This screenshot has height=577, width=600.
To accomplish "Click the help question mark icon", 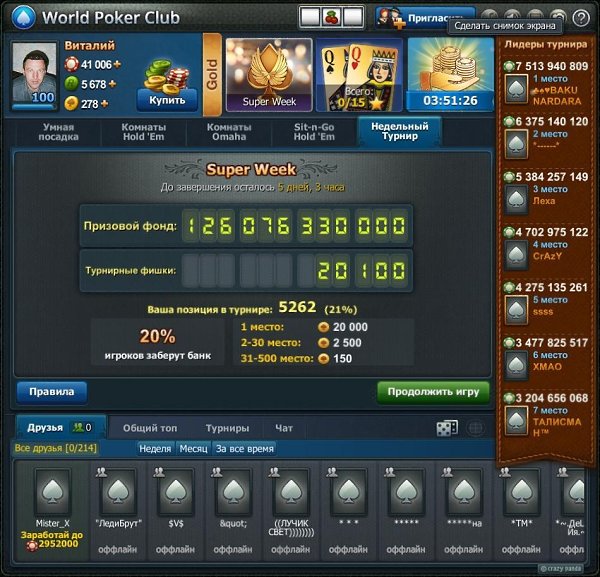I will tap(580, 17).
